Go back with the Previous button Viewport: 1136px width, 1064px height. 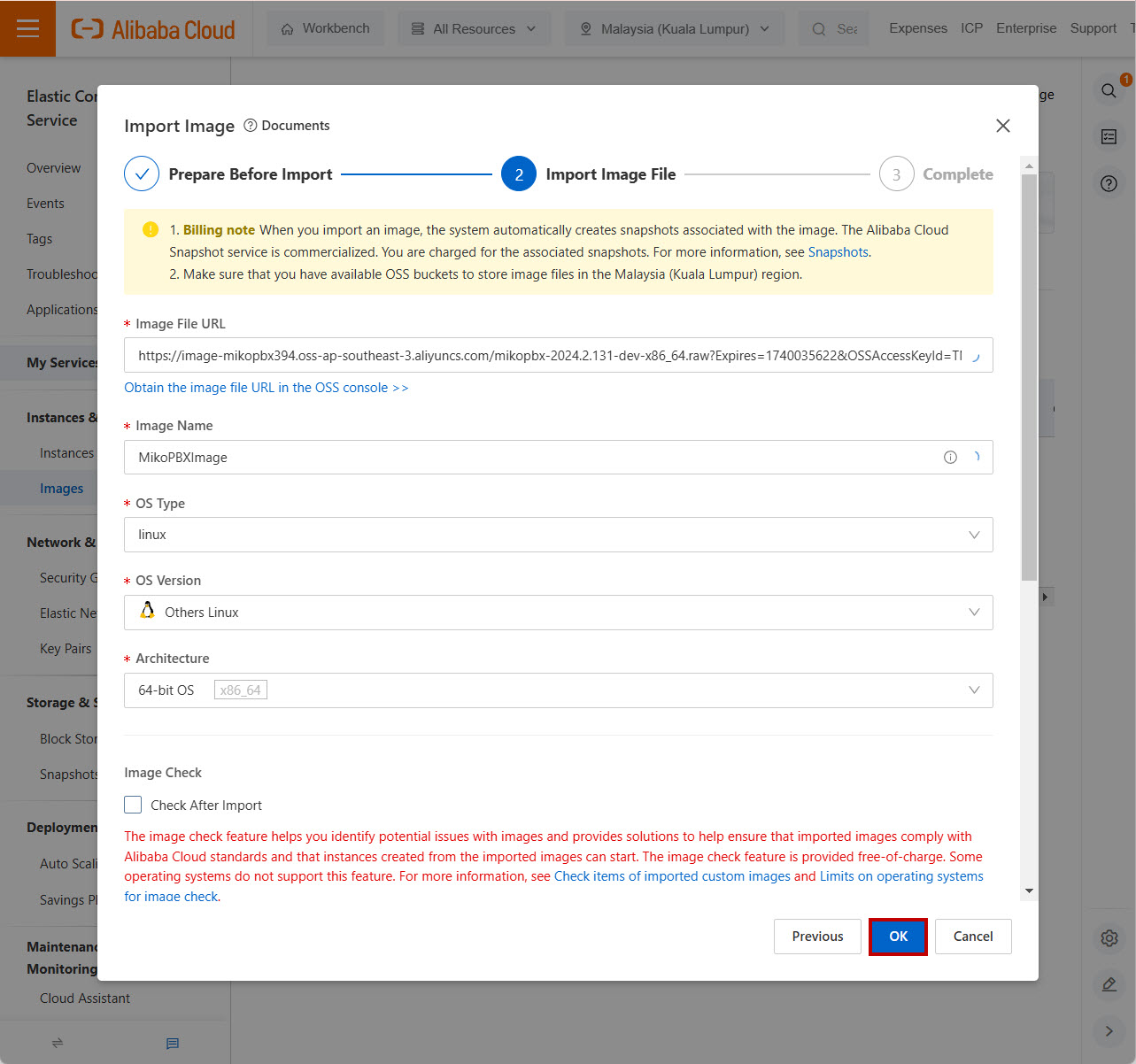click(x=816, y=937)
